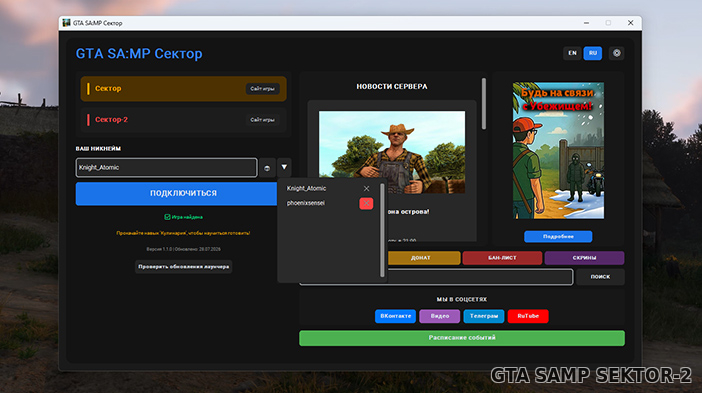
Task: Click the Подробнее button
Action: tap(558, 236)
